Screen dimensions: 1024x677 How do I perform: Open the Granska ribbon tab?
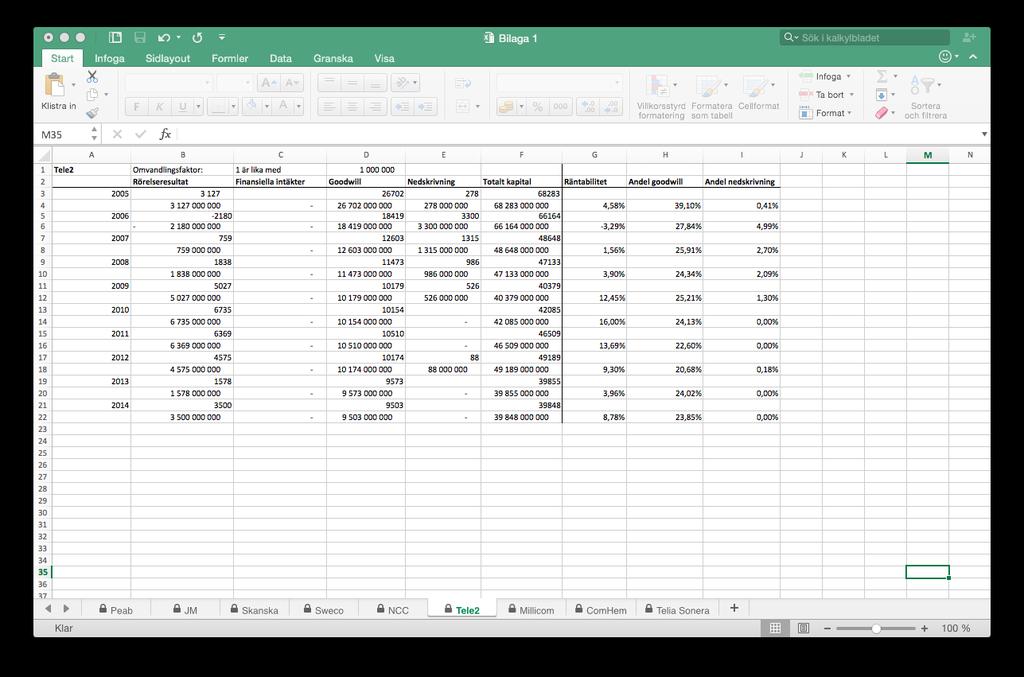click(x=332, y=58)
